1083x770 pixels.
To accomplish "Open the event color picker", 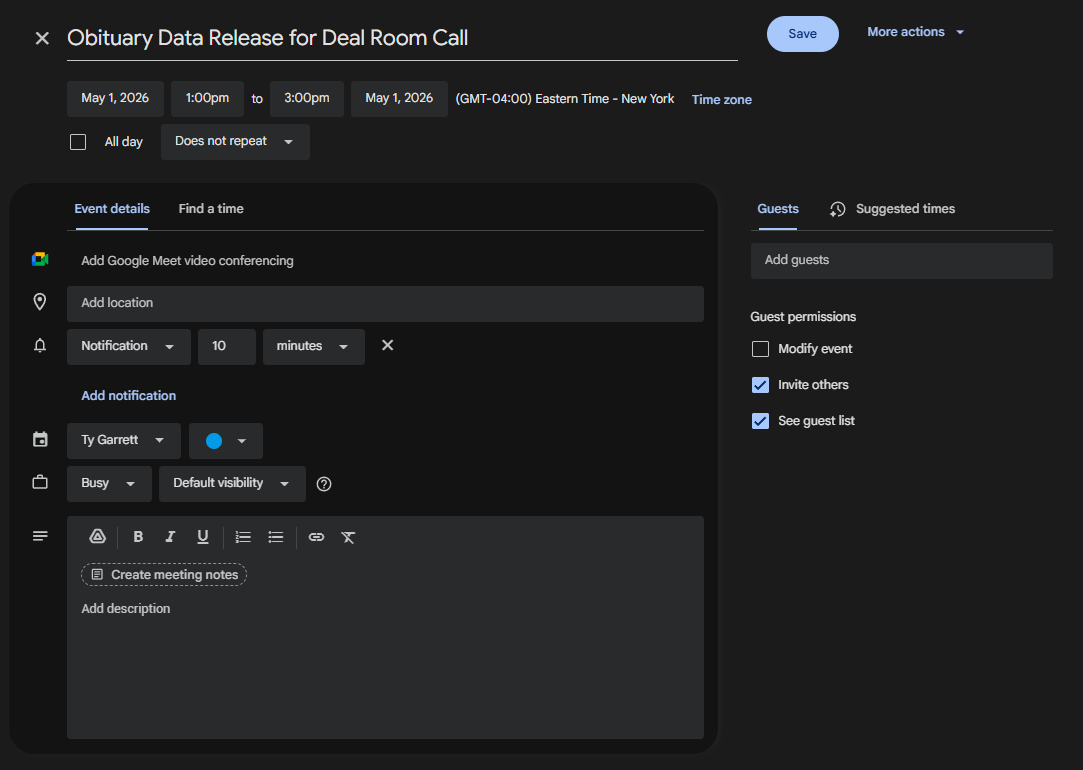I will tap(225, 440).
